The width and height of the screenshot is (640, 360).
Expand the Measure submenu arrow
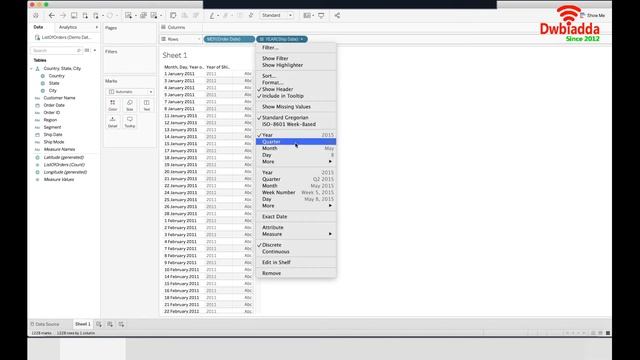330,234
